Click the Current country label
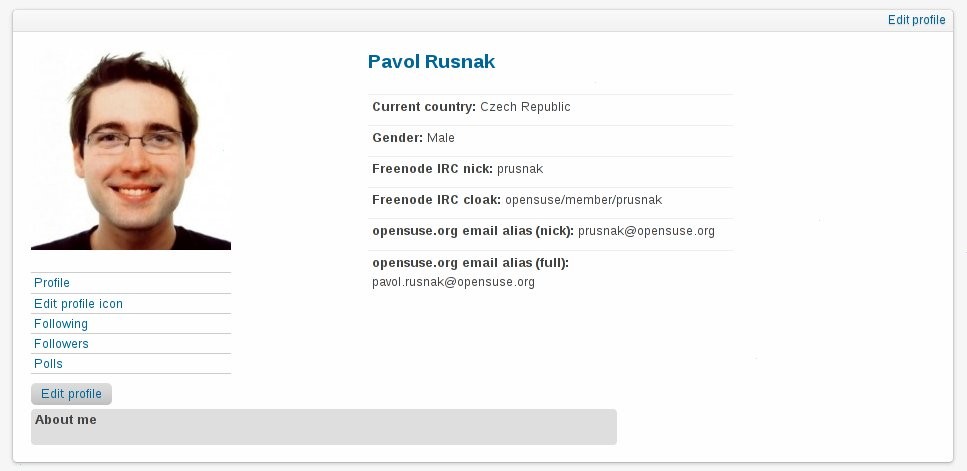The image size is (967, 471). tap(423, 107)
